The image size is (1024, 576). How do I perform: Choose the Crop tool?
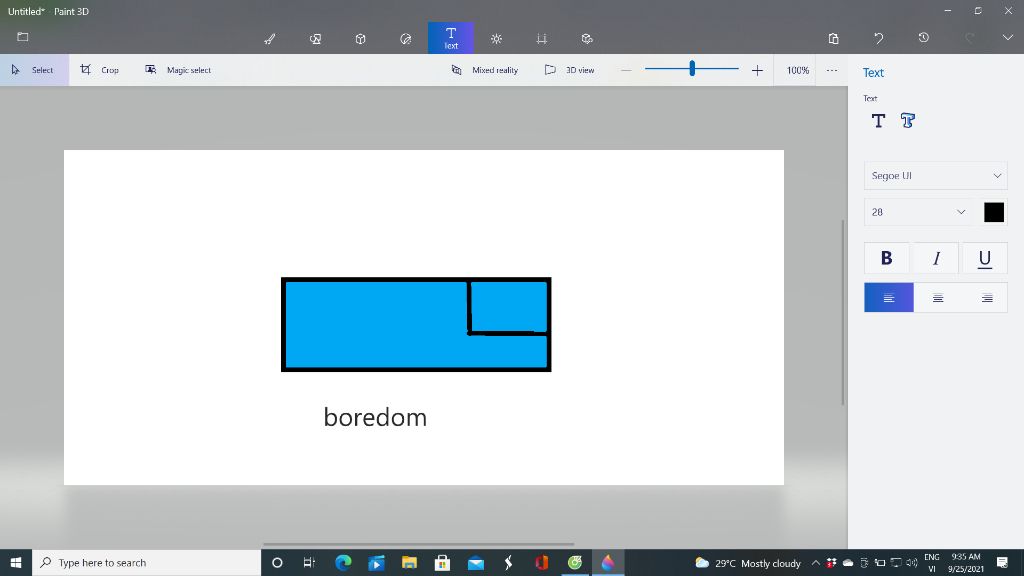click(100, 70)
